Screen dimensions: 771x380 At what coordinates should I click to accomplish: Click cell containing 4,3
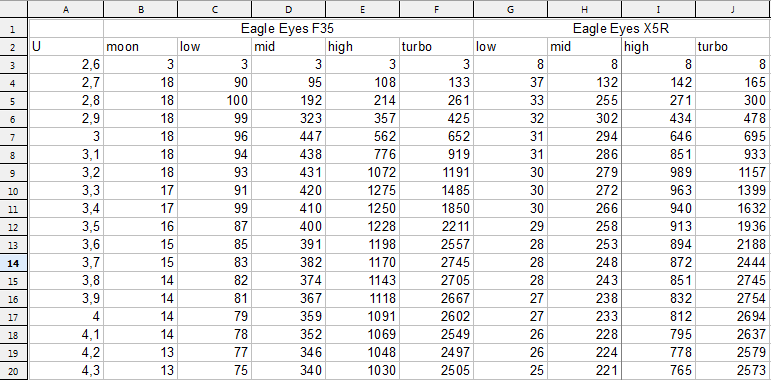(66, 371)
